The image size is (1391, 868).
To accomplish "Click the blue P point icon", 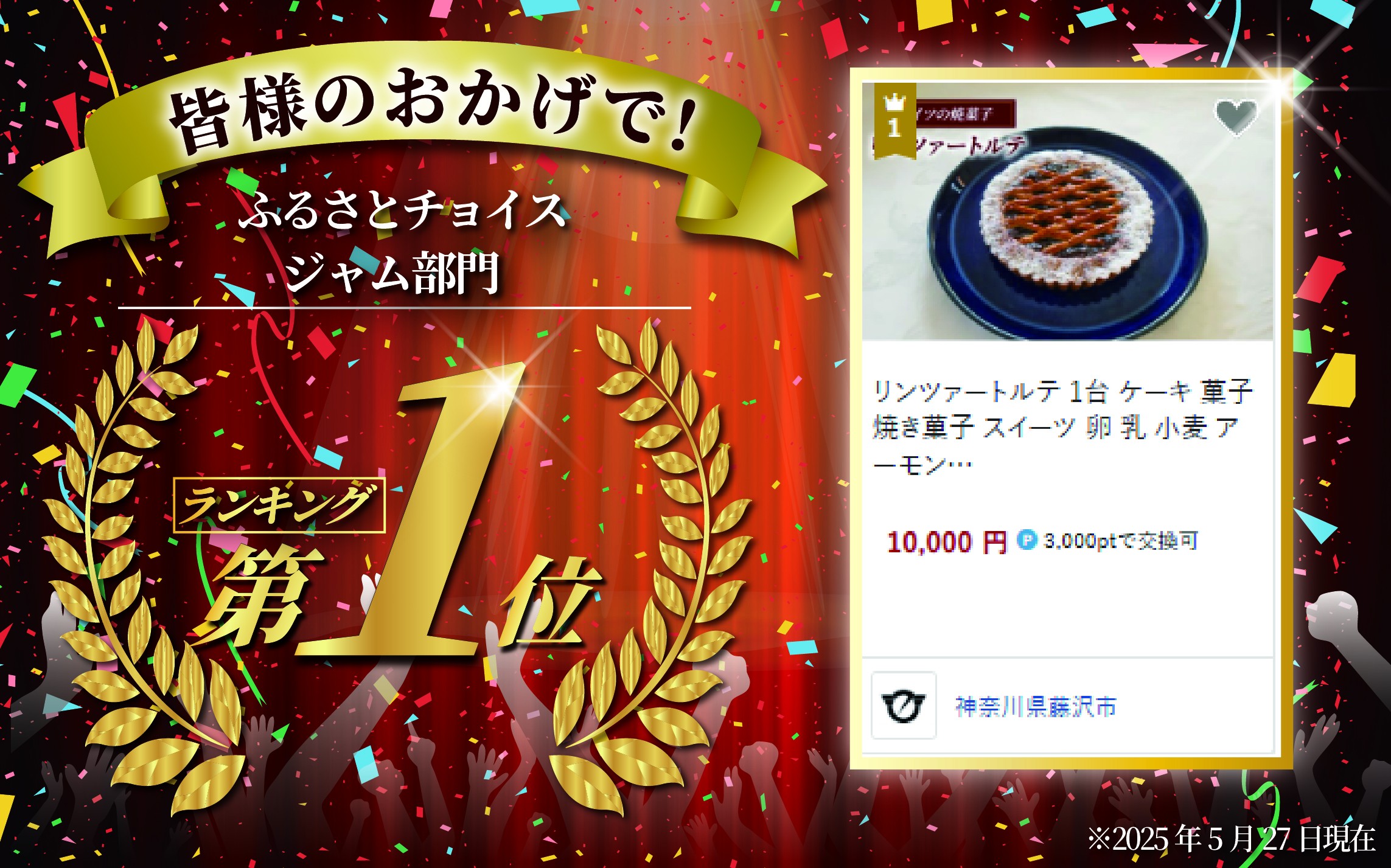I will [1027, 540].
